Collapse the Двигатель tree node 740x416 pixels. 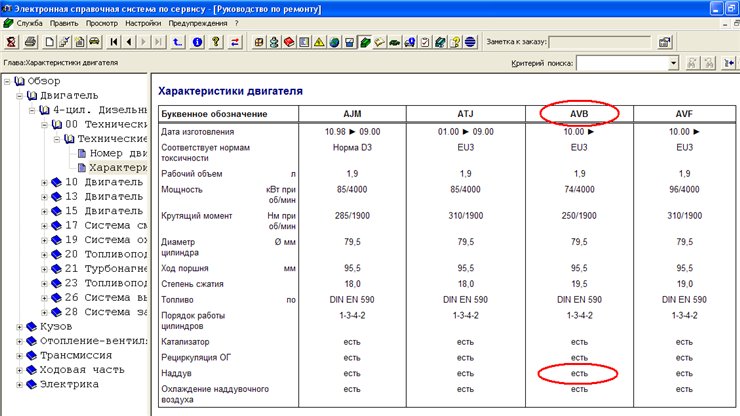tap(19, 96)
